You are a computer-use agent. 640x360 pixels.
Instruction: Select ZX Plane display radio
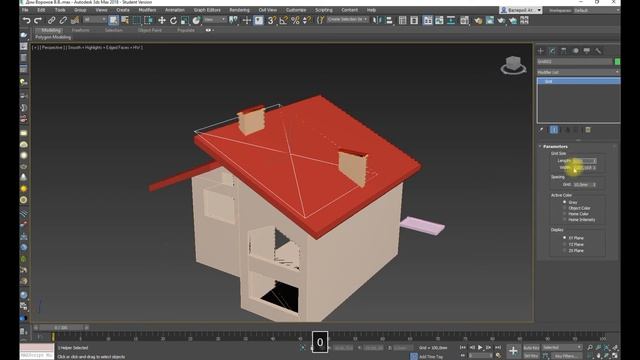coord(565,250)
